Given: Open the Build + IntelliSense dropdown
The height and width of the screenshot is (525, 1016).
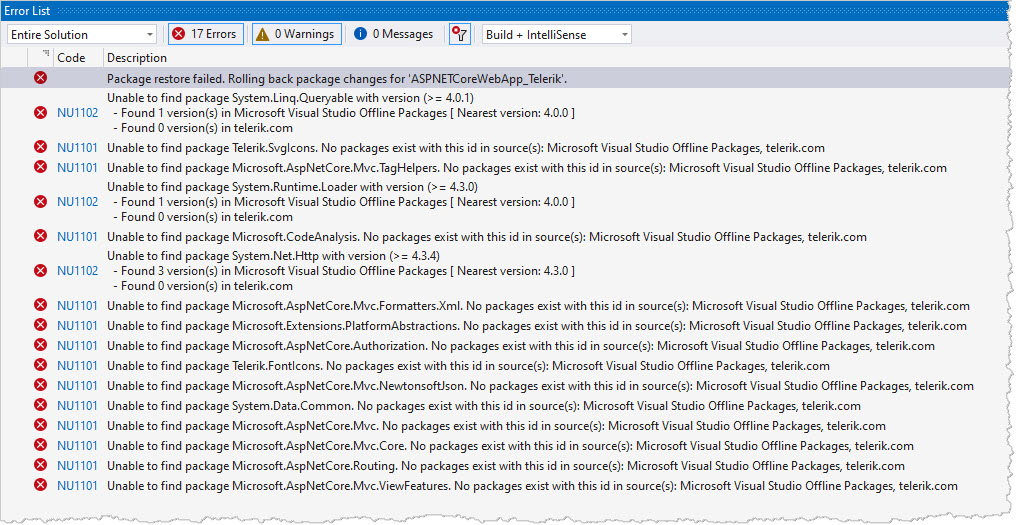Looking at the screenshot, I should (556, 34).
